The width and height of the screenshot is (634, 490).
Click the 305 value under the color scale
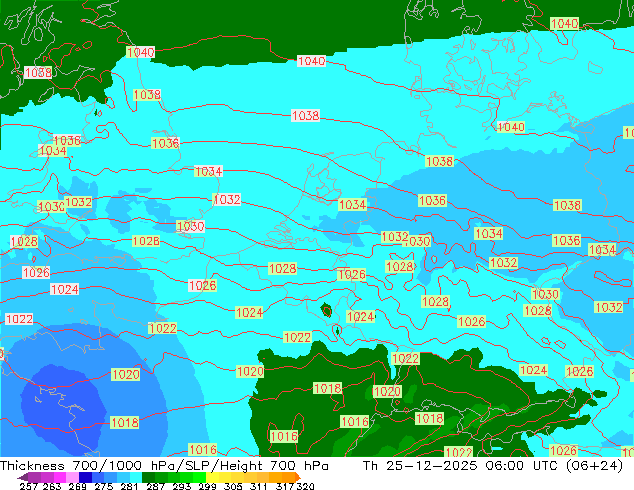coord(233,486)
